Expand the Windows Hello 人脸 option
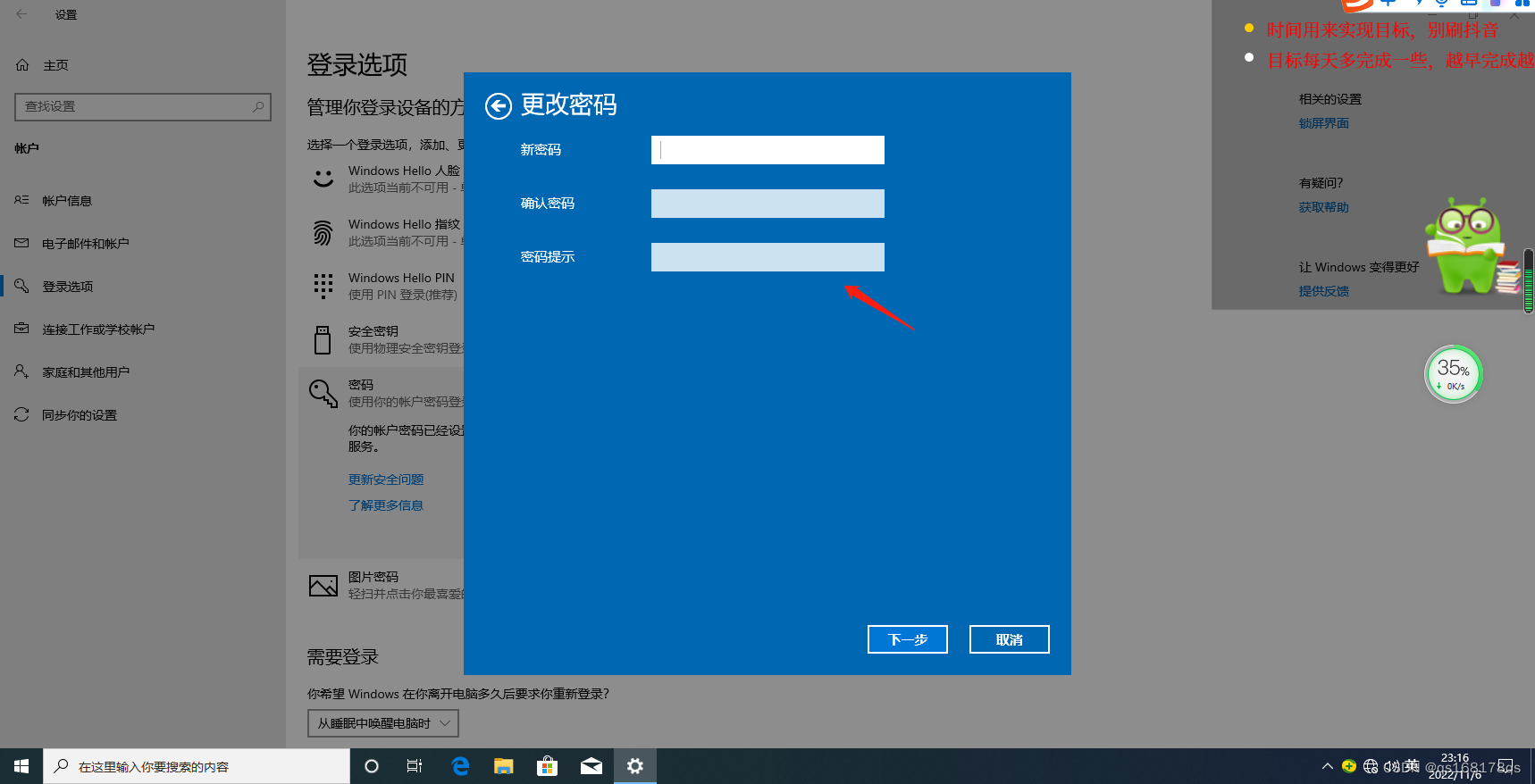The image size is (1535, 784). pyautogui.click(x=385, y=179)
